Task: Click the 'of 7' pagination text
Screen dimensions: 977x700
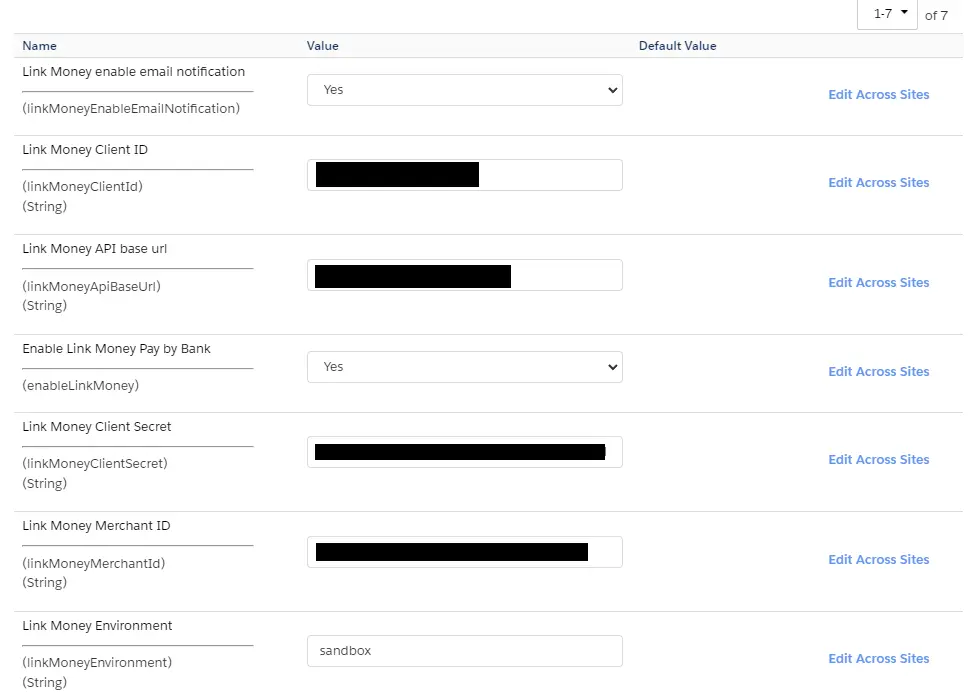Action: pos(936,16)
